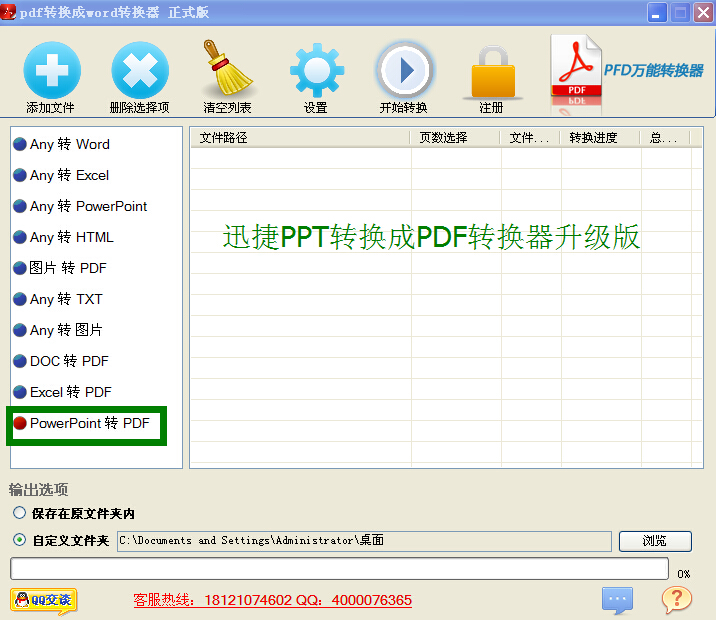The width and height of the screenshot is (716, 620).
Task: Select Any 转 Word conversion mode
Action: (62, 144)
